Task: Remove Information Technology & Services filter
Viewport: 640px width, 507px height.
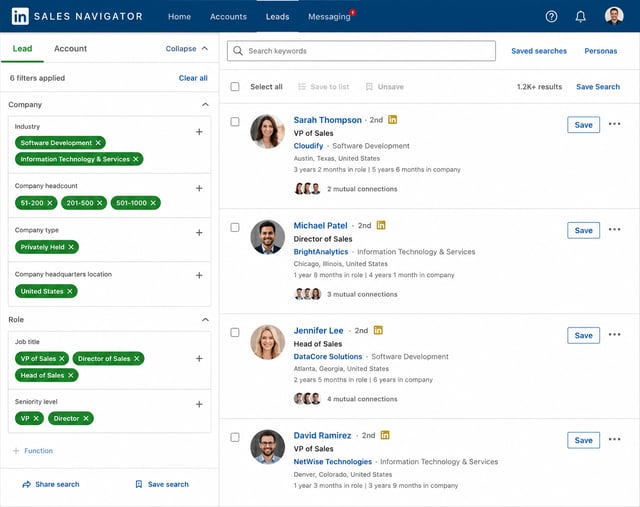Action: pos(136,159)
